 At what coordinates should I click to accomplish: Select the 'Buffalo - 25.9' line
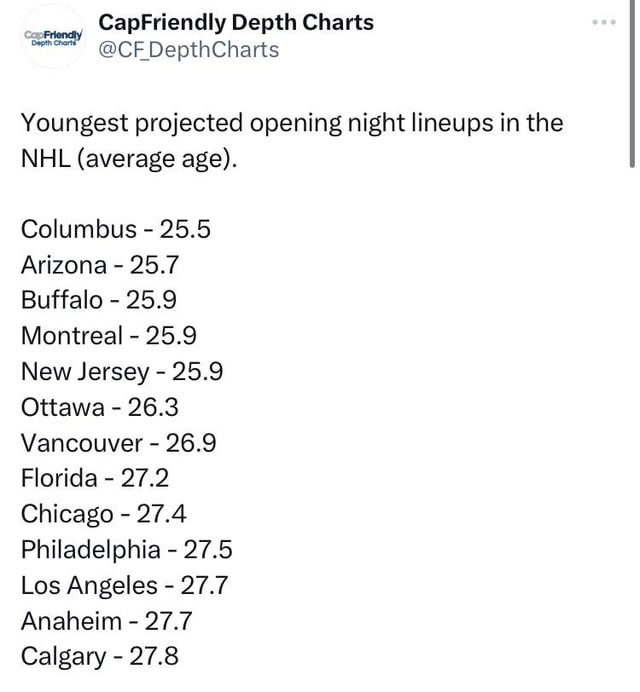click(x=102, y=300)
